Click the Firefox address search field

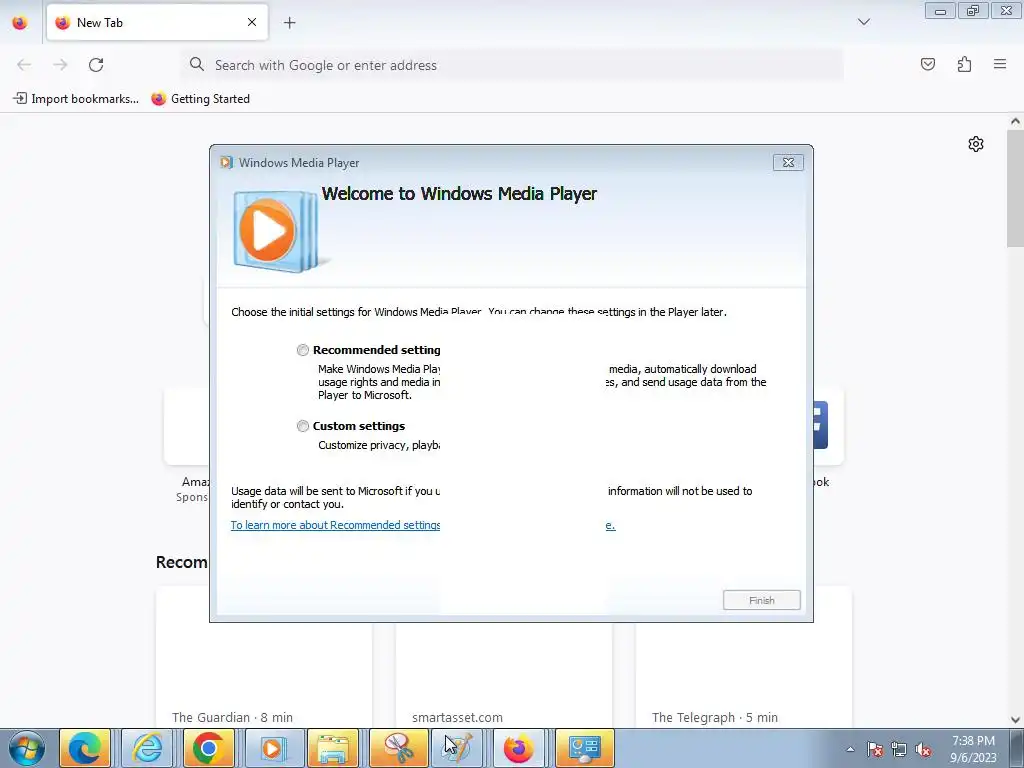(x=513, y=65)
